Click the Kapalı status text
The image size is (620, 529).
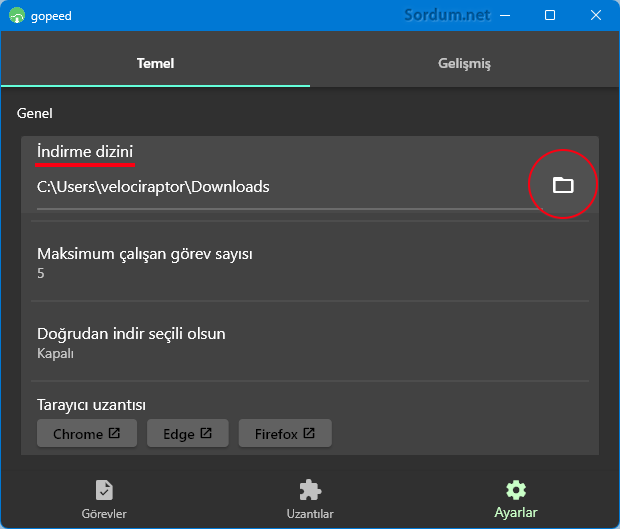click(x=55, y=353)
